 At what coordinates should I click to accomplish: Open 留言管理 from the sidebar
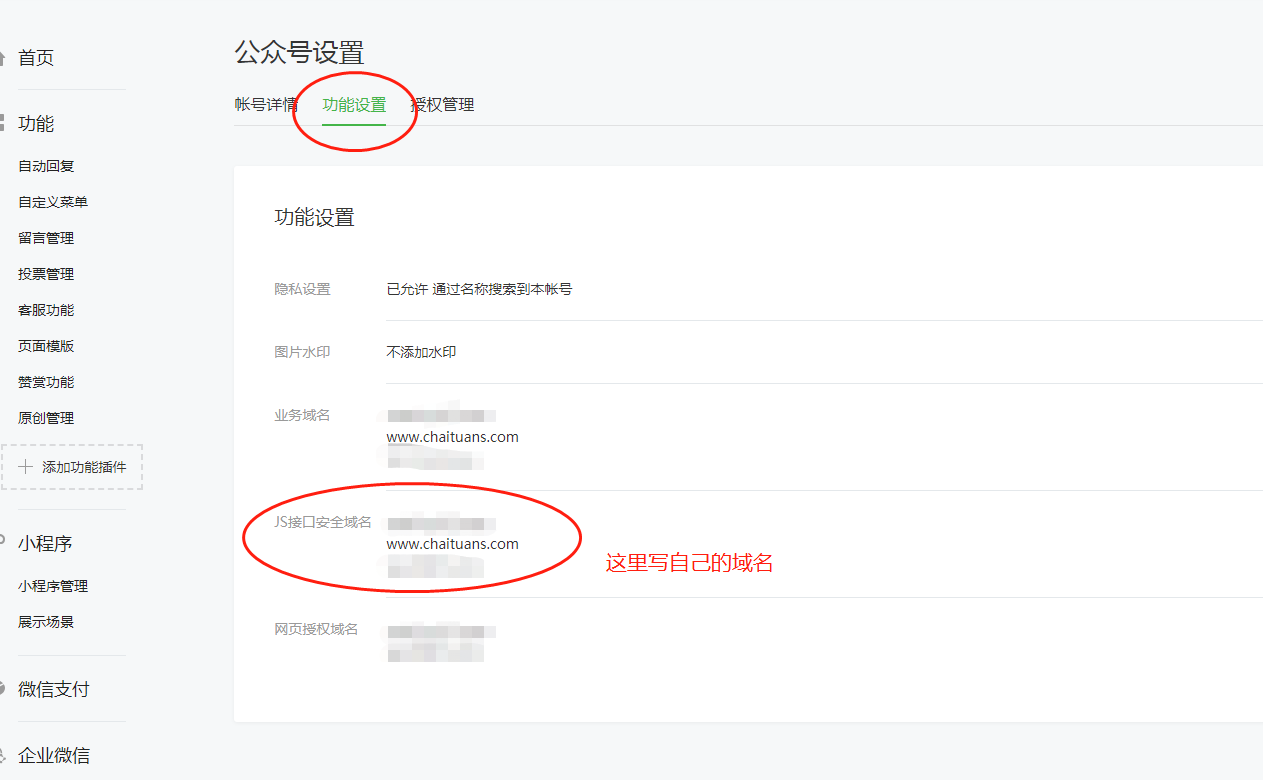click(x=46, y=238)
